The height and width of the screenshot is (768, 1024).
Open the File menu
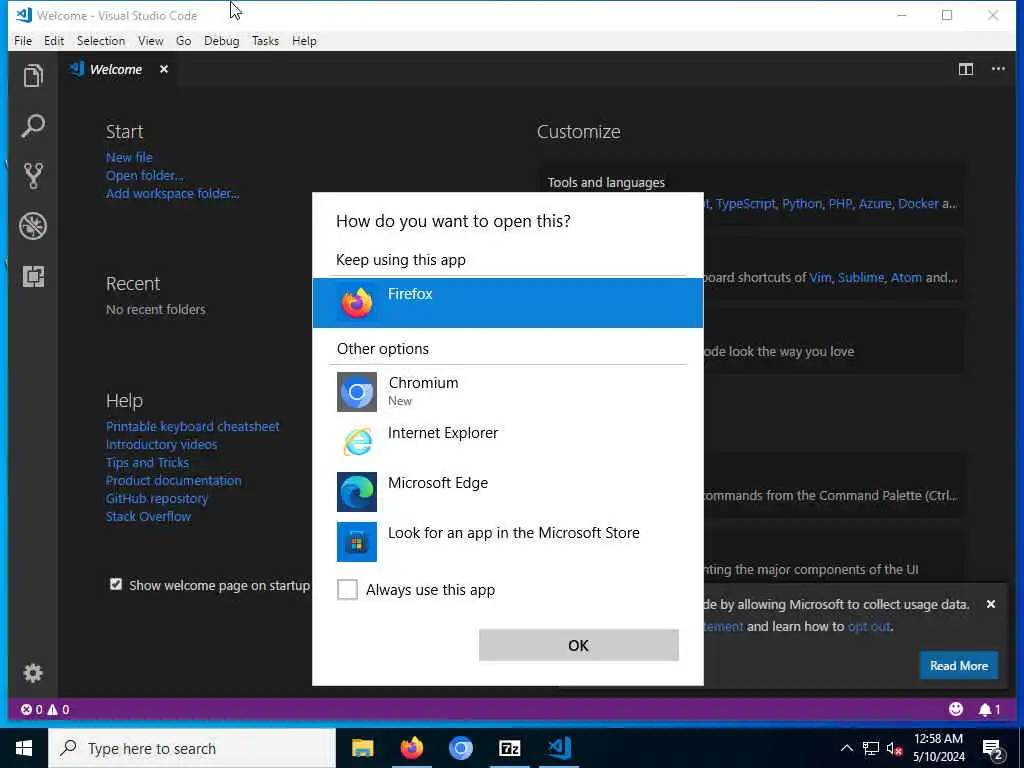point(23,40)
